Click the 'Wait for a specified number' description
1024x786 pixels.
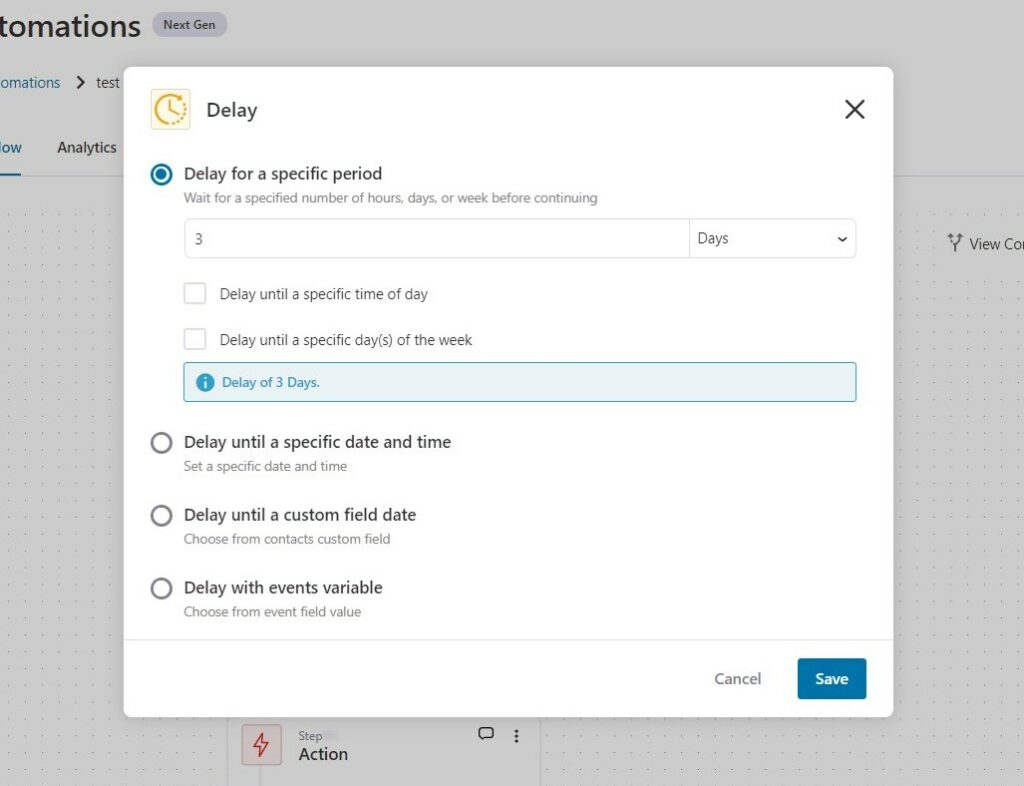[x=391, y=198]
